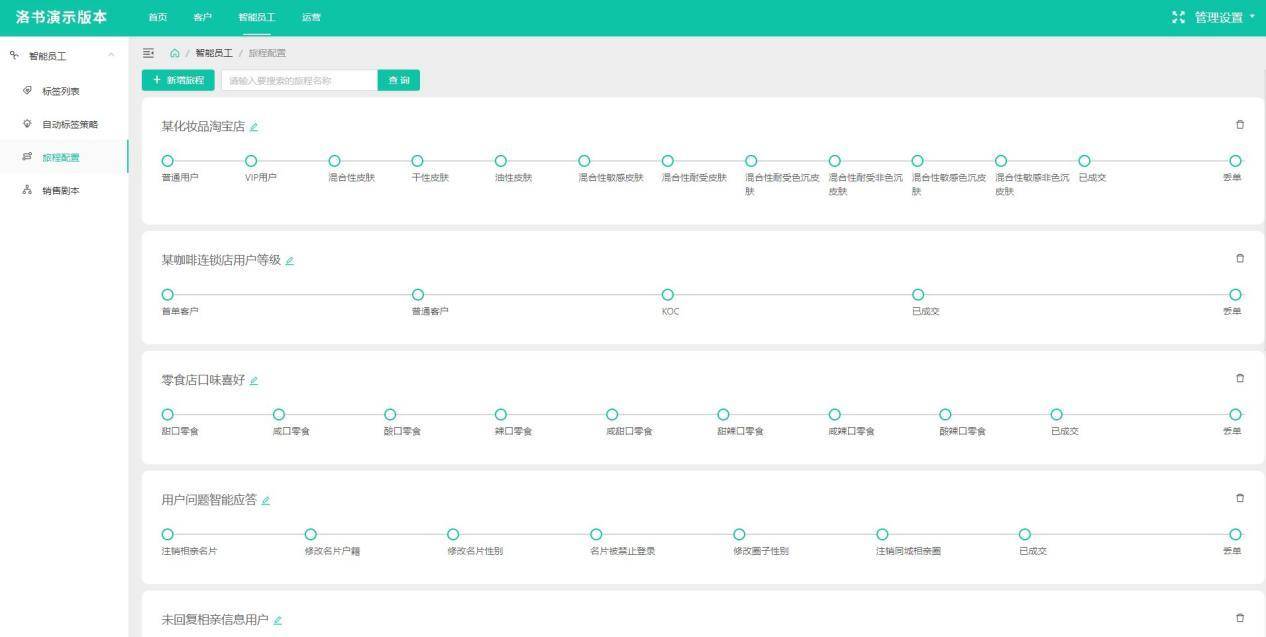Click the 甜辣口零食 step label
The height and width of the screenshot is (637, 1266).
pyautogui.click(x=740, y=432)
